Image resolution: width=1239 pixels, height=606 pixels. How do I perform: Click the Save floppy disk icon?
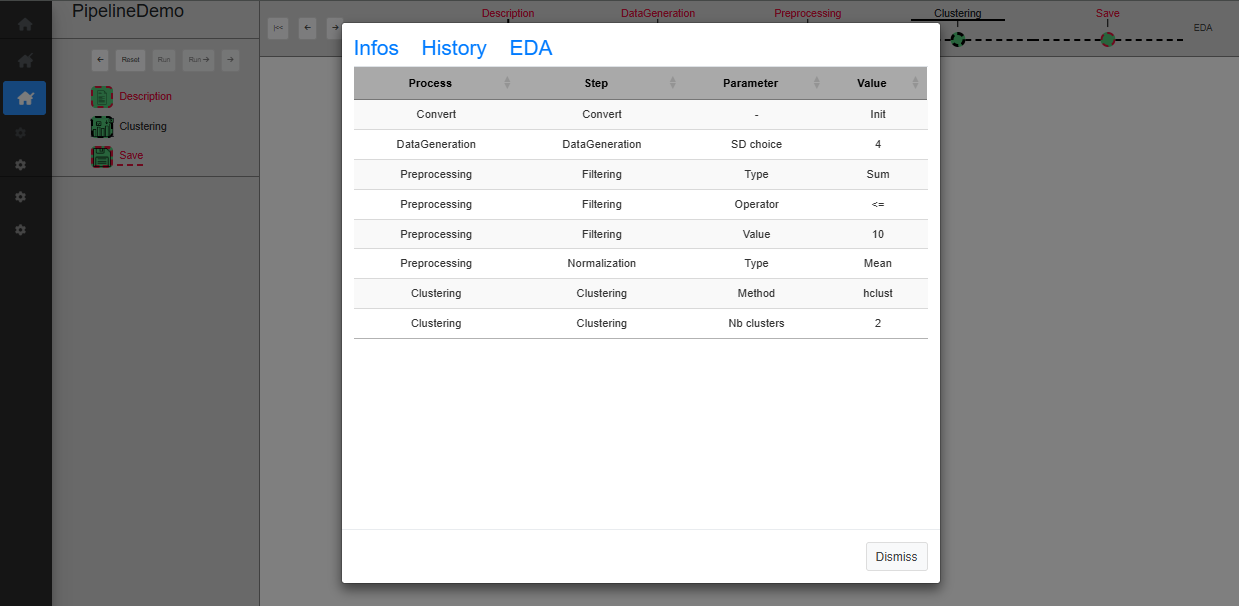(x=103, y=156)
